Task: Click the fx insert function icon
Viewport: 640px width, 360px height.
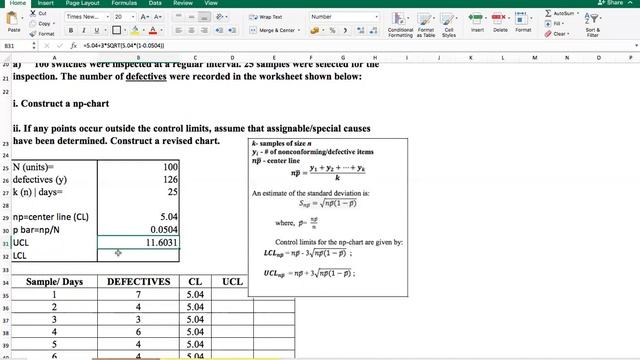Action: [73, 46]
